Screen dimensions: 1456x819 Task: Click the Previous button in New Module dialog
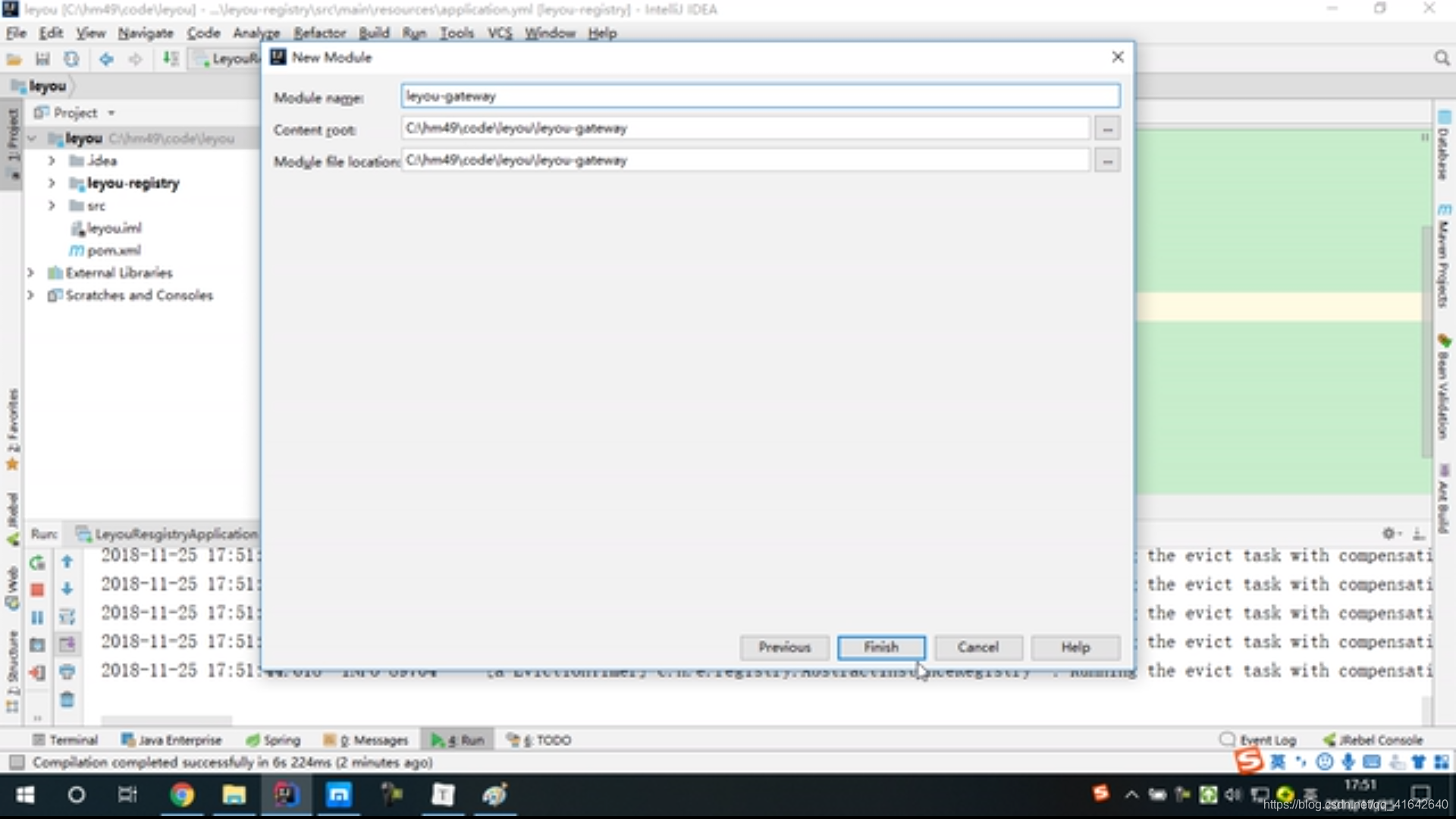tap(784, 647)
